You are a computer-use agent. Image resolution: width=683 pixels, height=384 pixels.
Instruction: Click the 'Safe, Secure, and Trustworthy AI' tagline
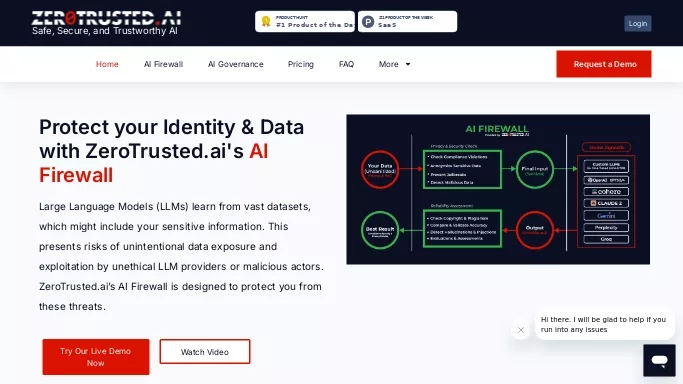click(x=105, y=31)
